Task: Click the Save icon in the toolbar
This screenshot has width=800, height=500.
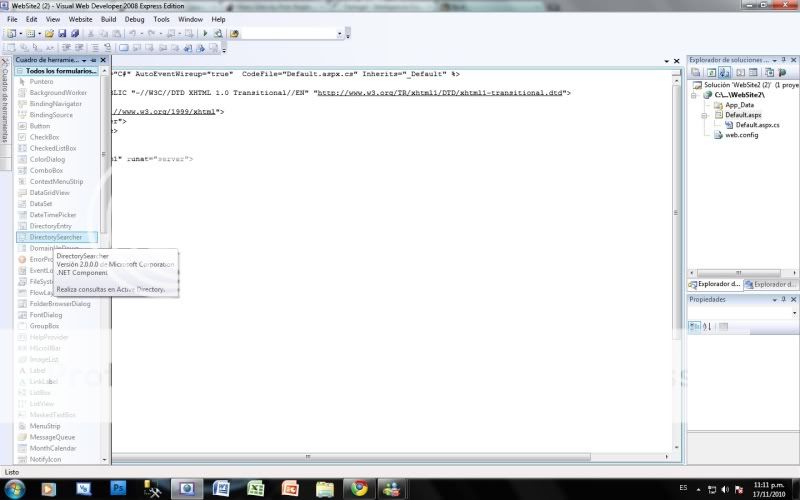Action: (62, 33)
